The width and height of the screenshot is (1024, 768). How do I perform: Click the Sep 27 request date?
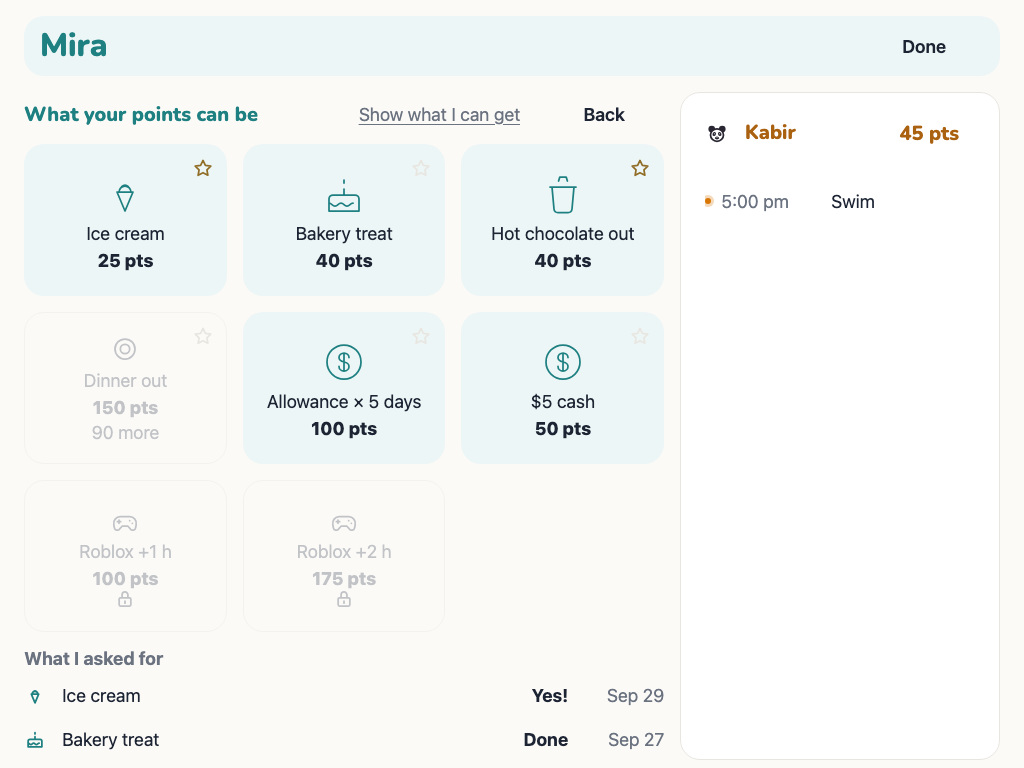click(636, 740)
